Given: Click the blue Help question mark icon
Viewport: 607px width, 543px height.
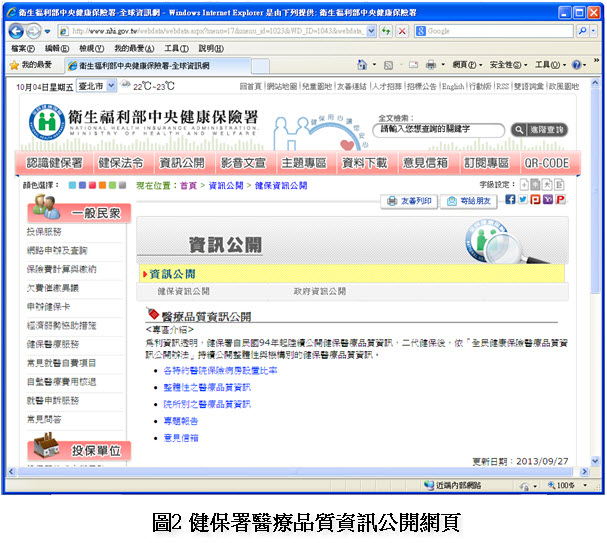Looking at the screenshot, I should [577, 65].
